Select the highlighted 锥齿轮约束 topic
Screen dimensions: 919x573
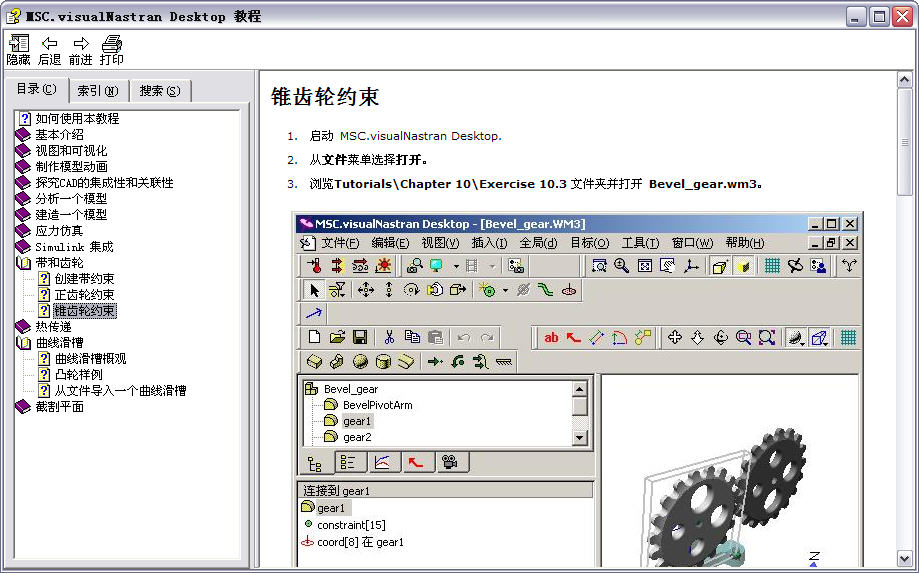85,311
